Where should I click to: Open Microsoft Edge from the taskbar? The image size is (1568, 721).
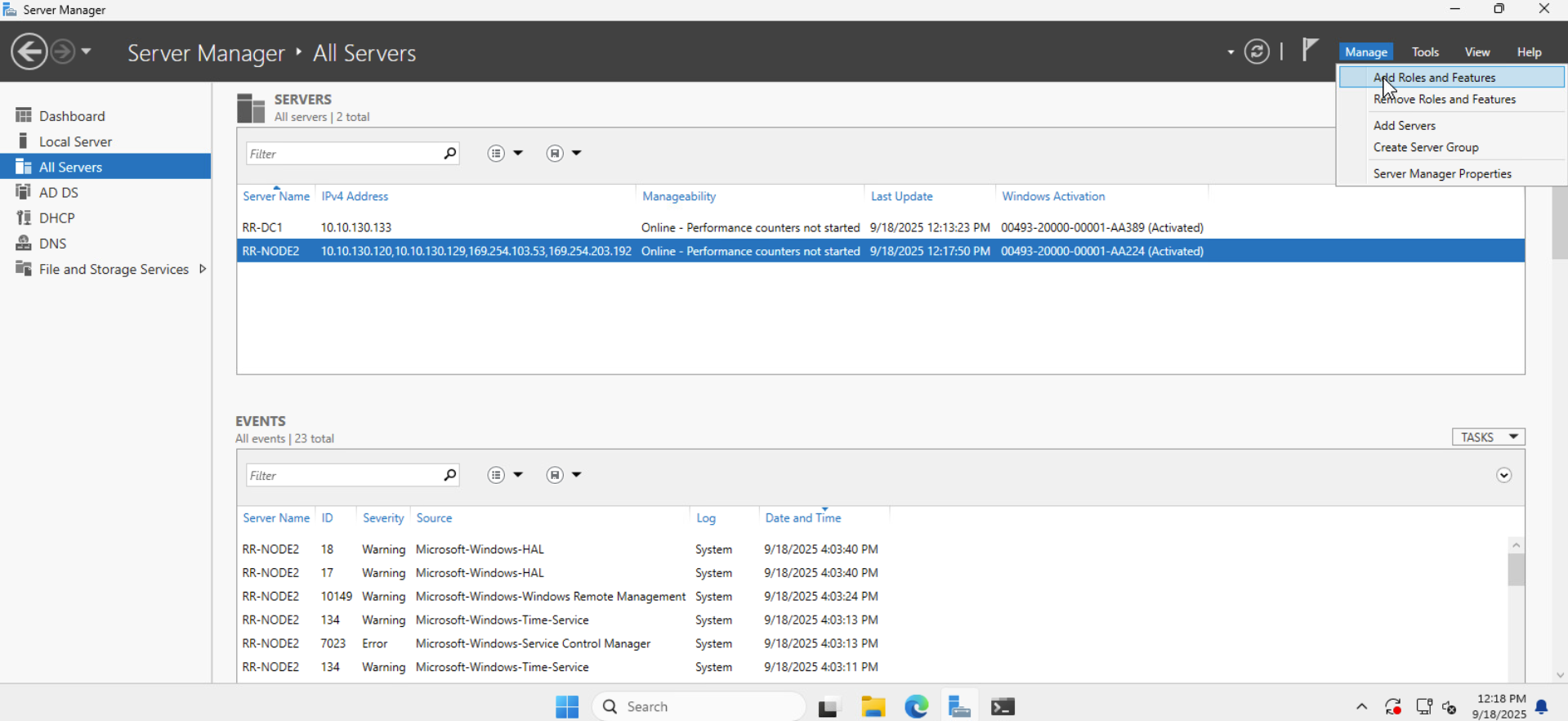point(917,706)
